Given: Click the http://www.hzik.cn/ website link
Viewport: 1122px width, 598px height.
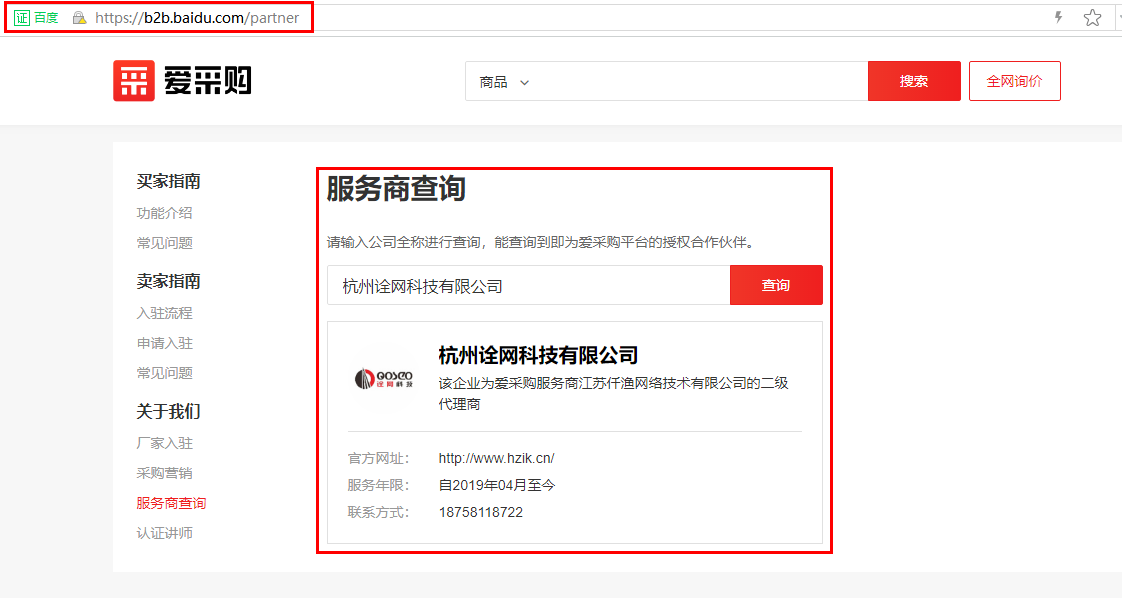Looking at the screenshot, I should pyautogui.click(x=497, y=458).
